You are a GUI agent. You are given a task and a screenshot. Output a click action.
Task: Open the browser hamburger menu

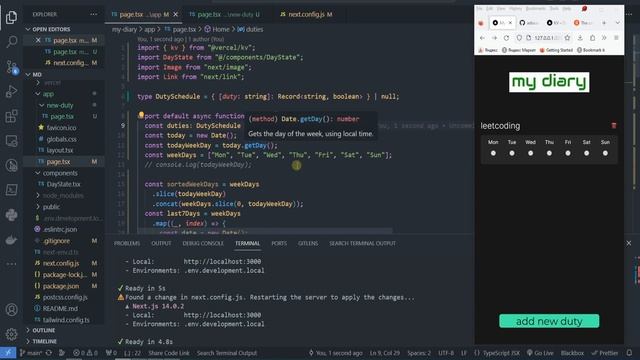tap(616, 38)
